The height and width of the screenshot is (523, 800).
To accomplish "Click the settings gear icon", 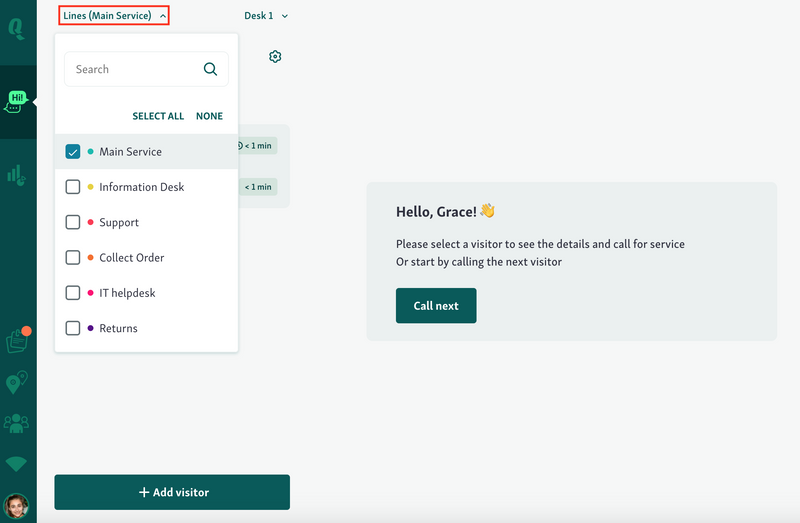I will click(x=275, y=57).
